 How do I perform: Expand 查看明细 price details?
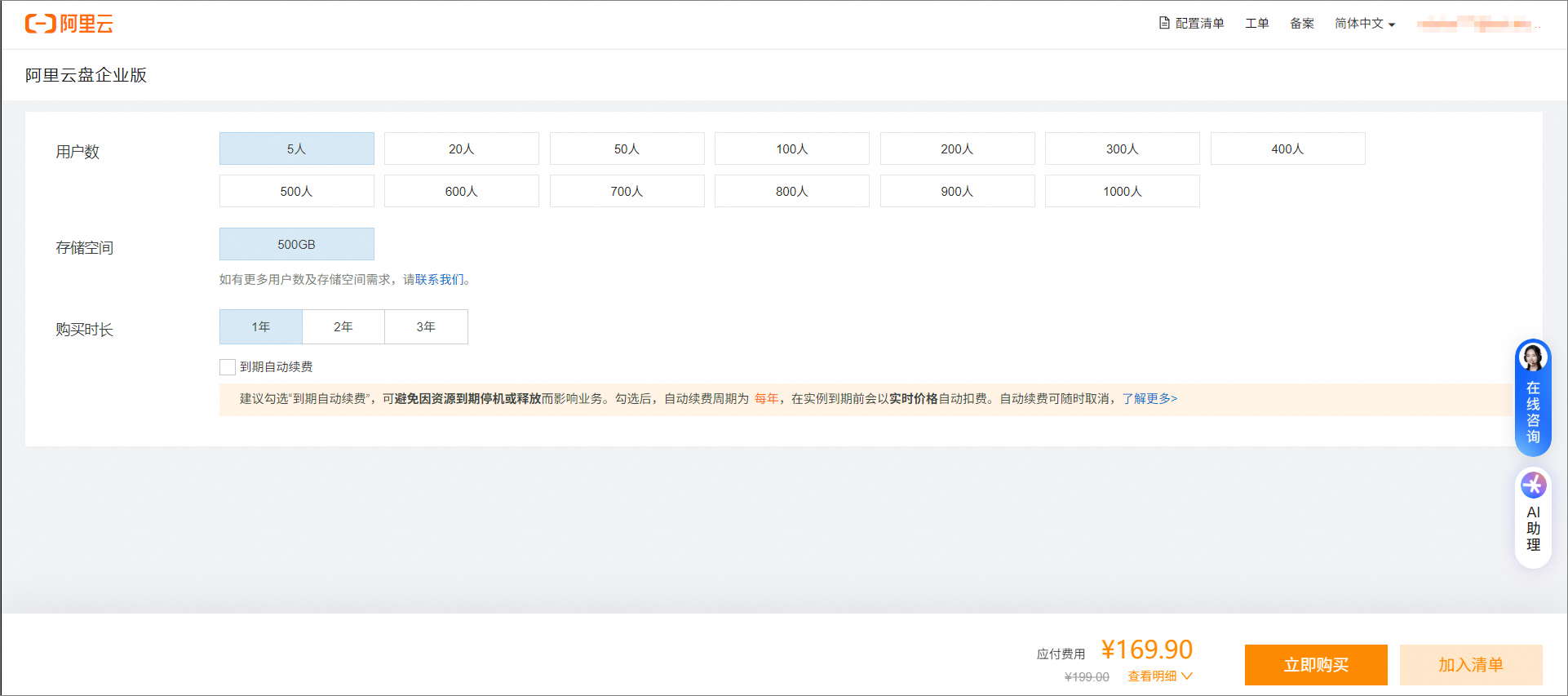(x=1160, y=676)
